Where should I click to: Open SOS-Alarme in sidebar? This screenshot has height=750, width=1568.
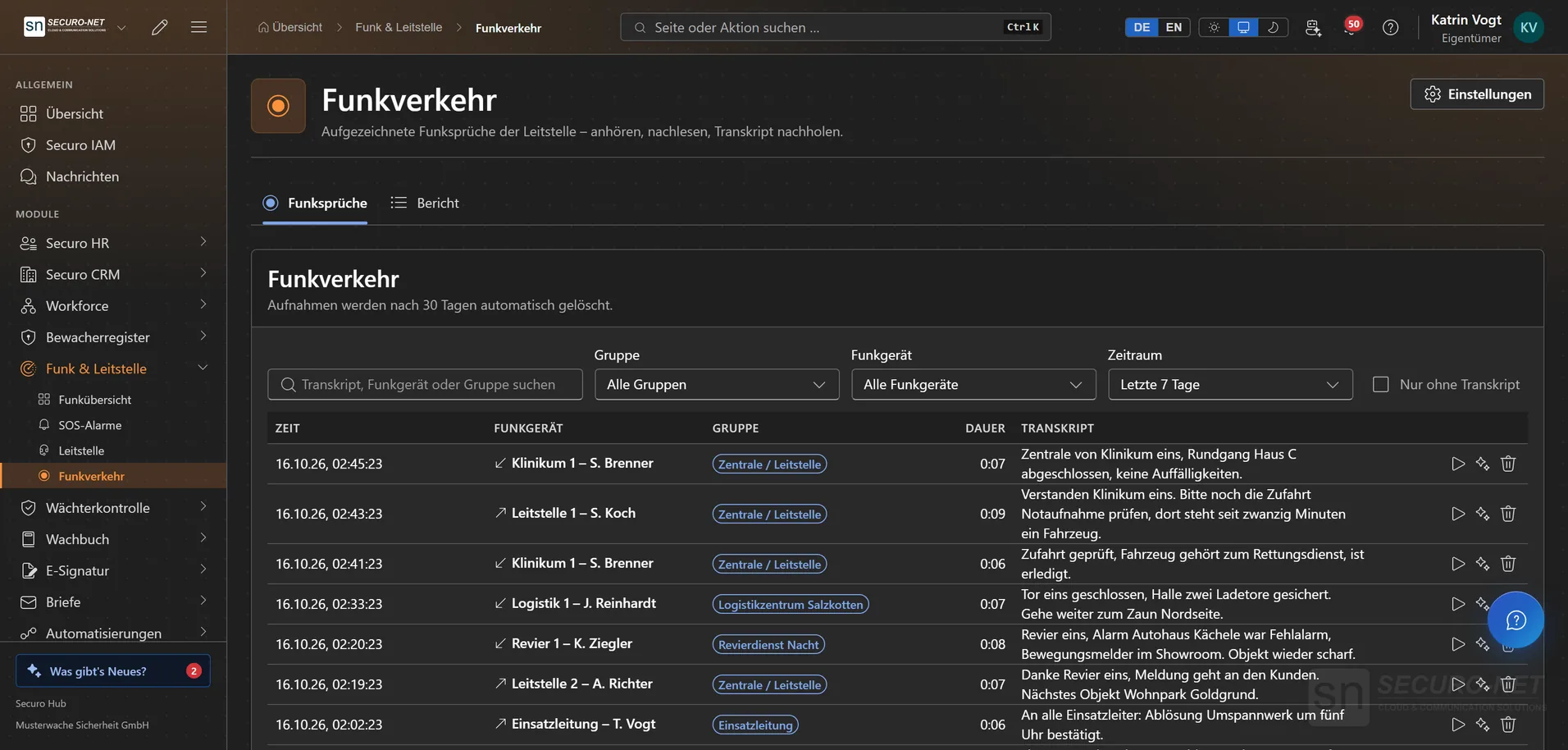coord(89,425)
